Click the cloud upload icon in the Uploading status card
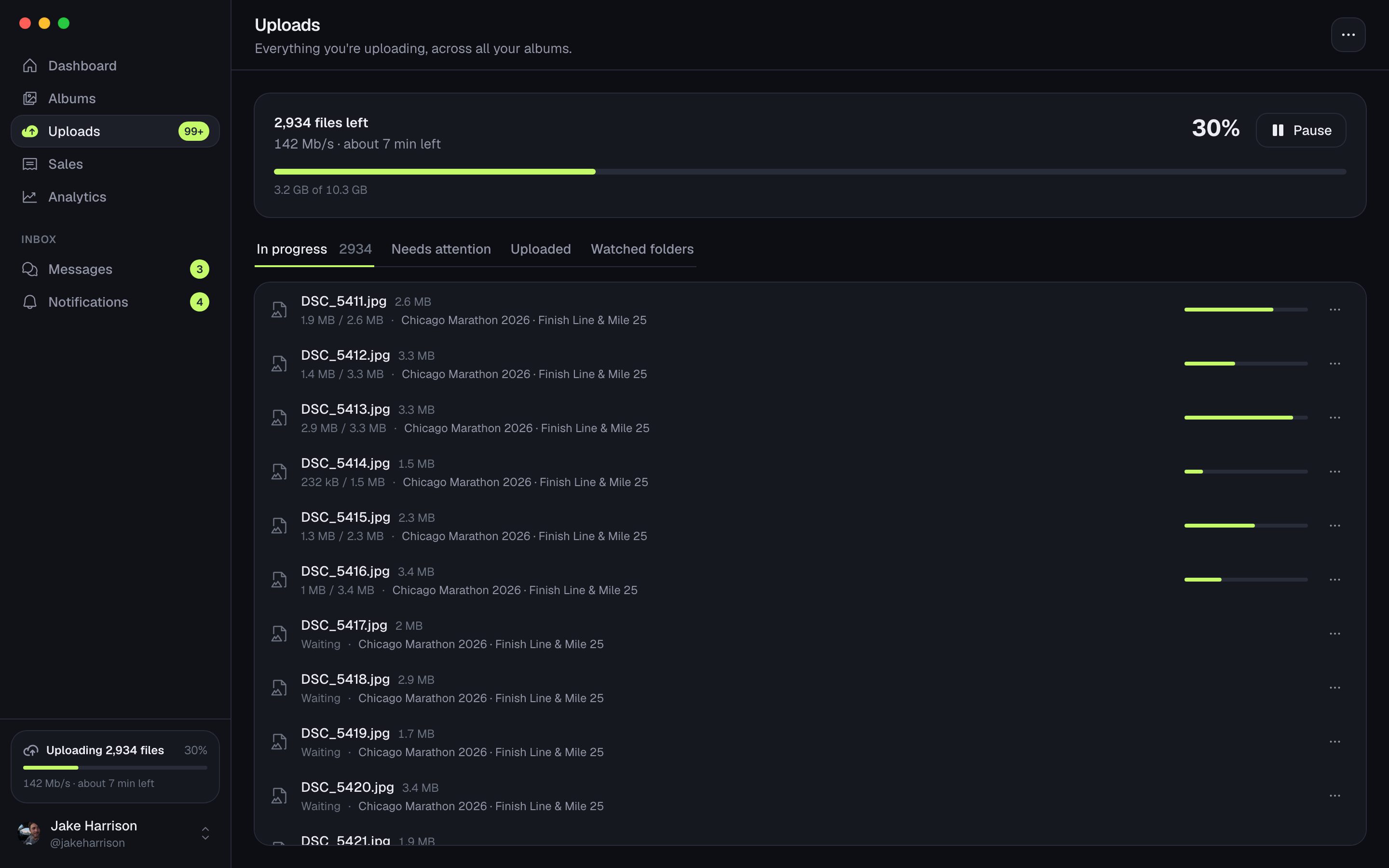The width and height of the screenshot is (1389, 868). tap(31, 750)
